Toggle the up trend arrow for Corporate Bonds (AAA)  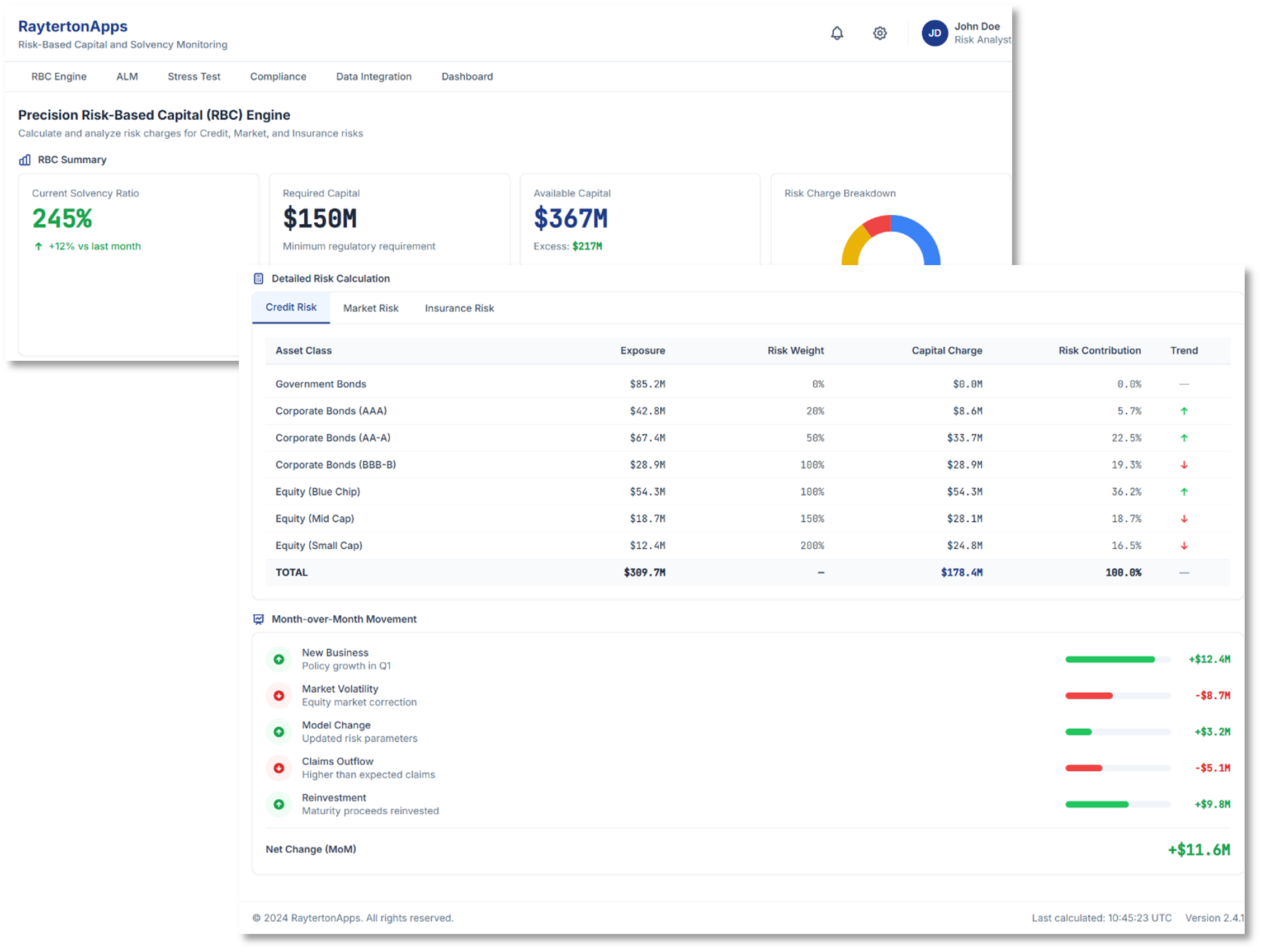(1184, 411)
